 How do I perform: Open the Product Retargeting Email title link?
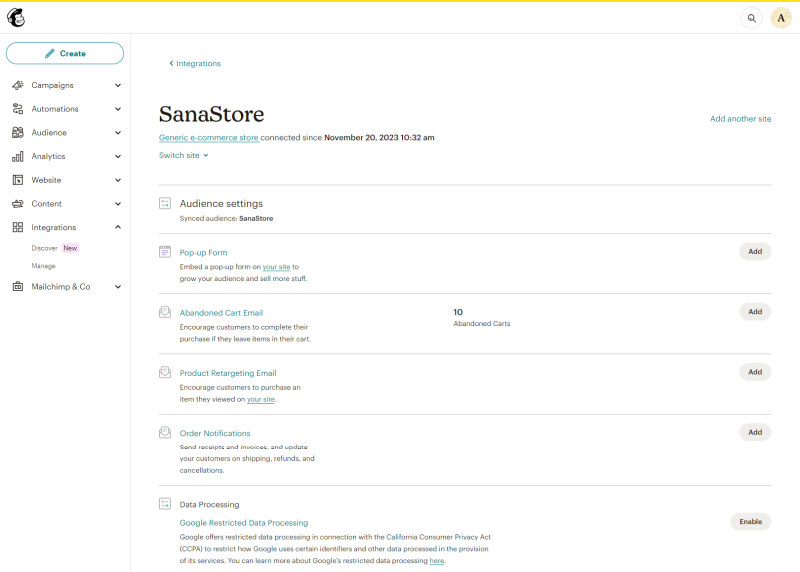click(228, 373)
